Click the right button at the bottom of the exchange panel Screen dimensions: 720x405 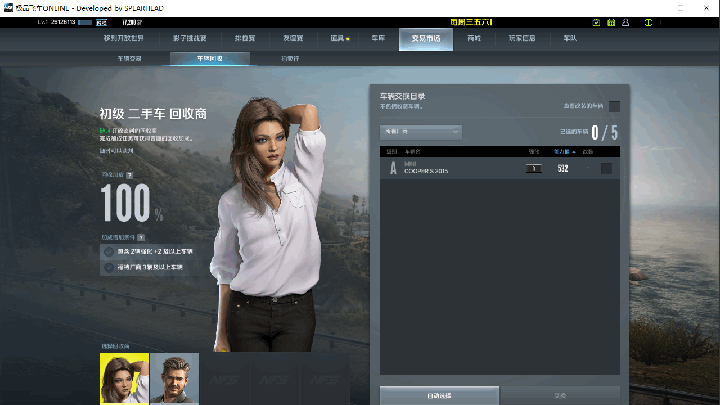(560, 395)
